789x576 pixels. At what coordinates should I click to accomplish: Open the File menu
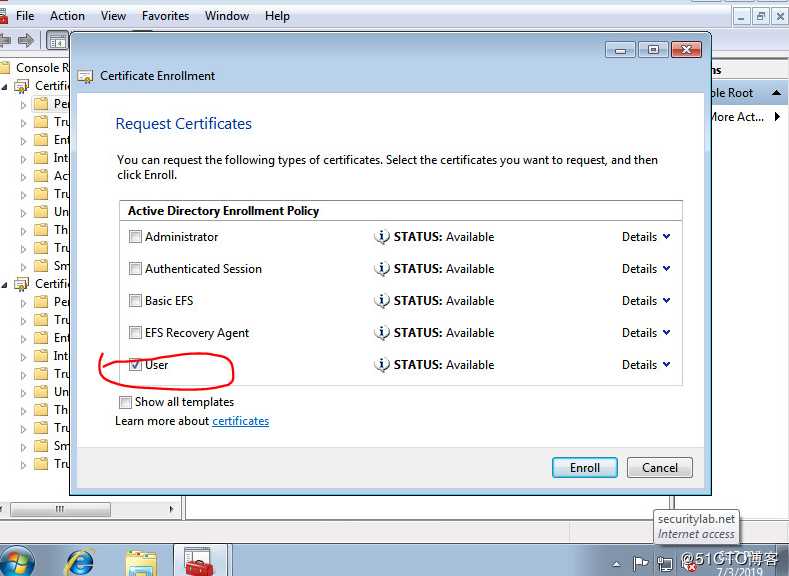(x=25, y=16)
